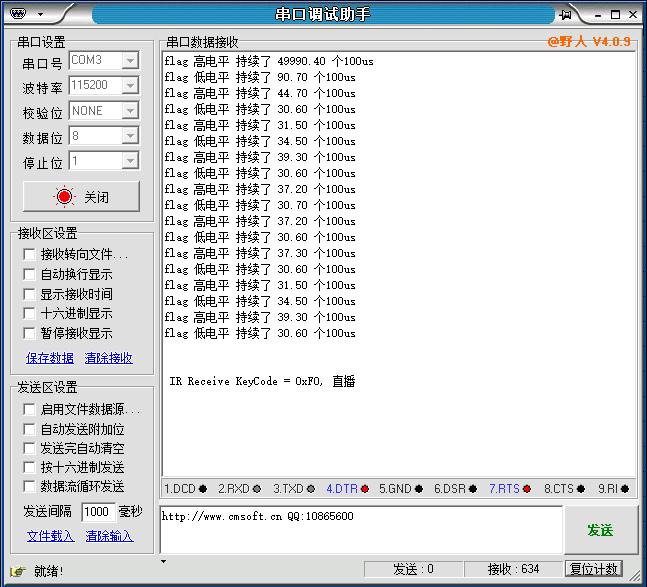Click the 就绪! status text
The image size is (647, 587).
49,571
